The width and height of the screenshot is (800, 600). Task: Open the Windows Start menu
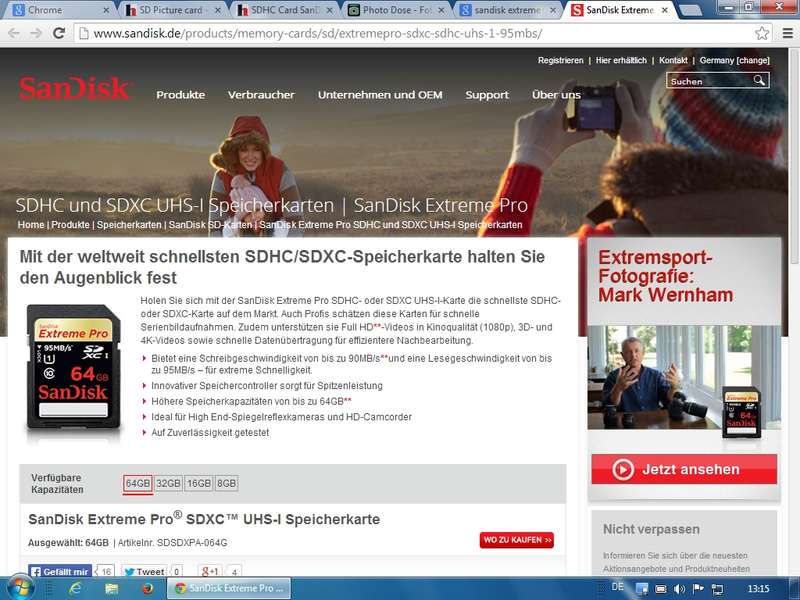(20, 587)
